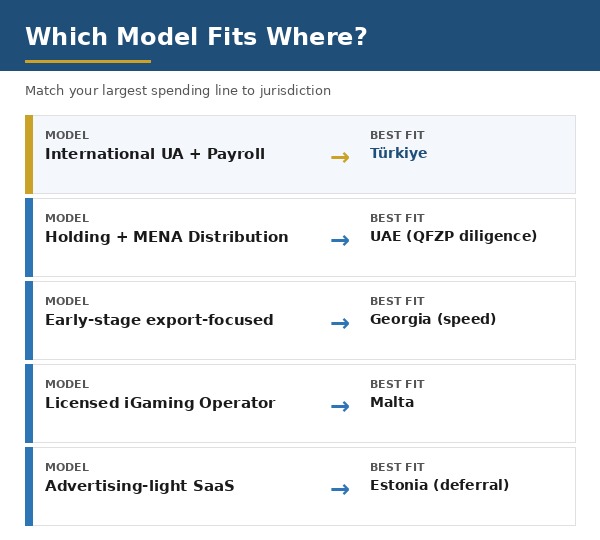The width and height of the screenshot is (600, 540).
Task: Click the MODEL label above International UA + Payroll
Action: 67,135
